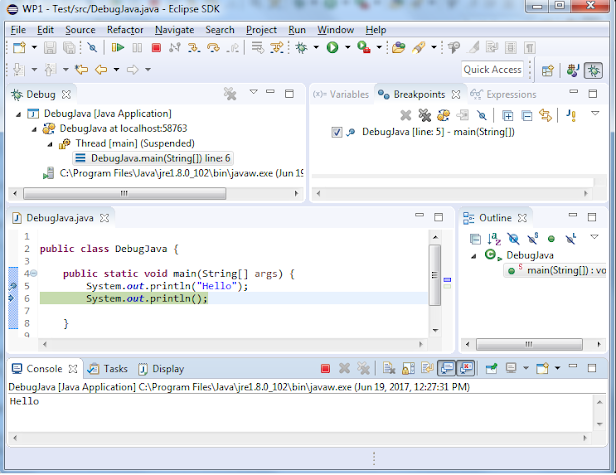Screen dimensions: 616x475
Task: Click the Back navigation arrow
Action: [x=101, y=70]
